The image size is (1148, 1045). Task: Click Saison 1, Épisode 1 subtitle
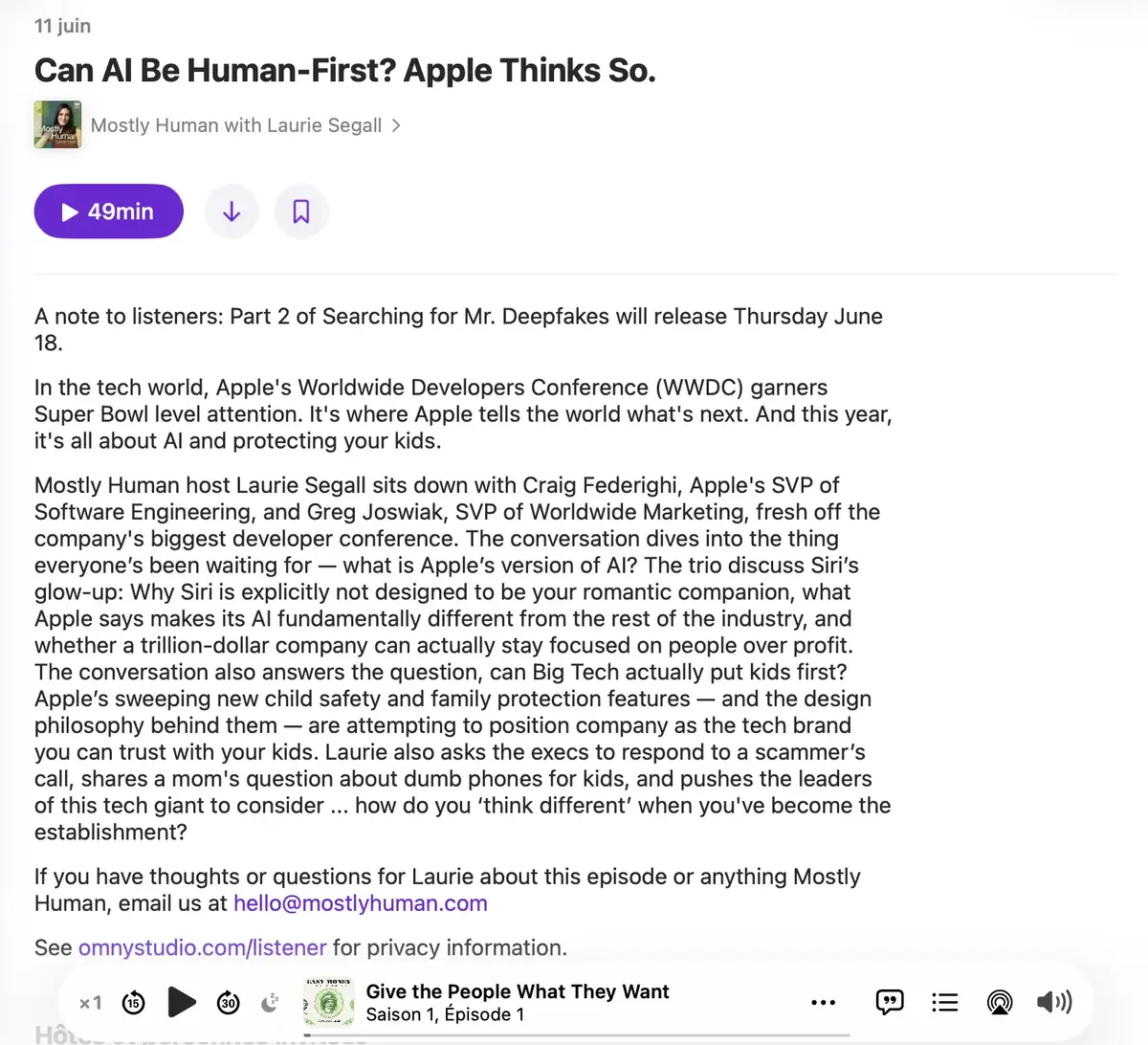(x=445, y=1014)
